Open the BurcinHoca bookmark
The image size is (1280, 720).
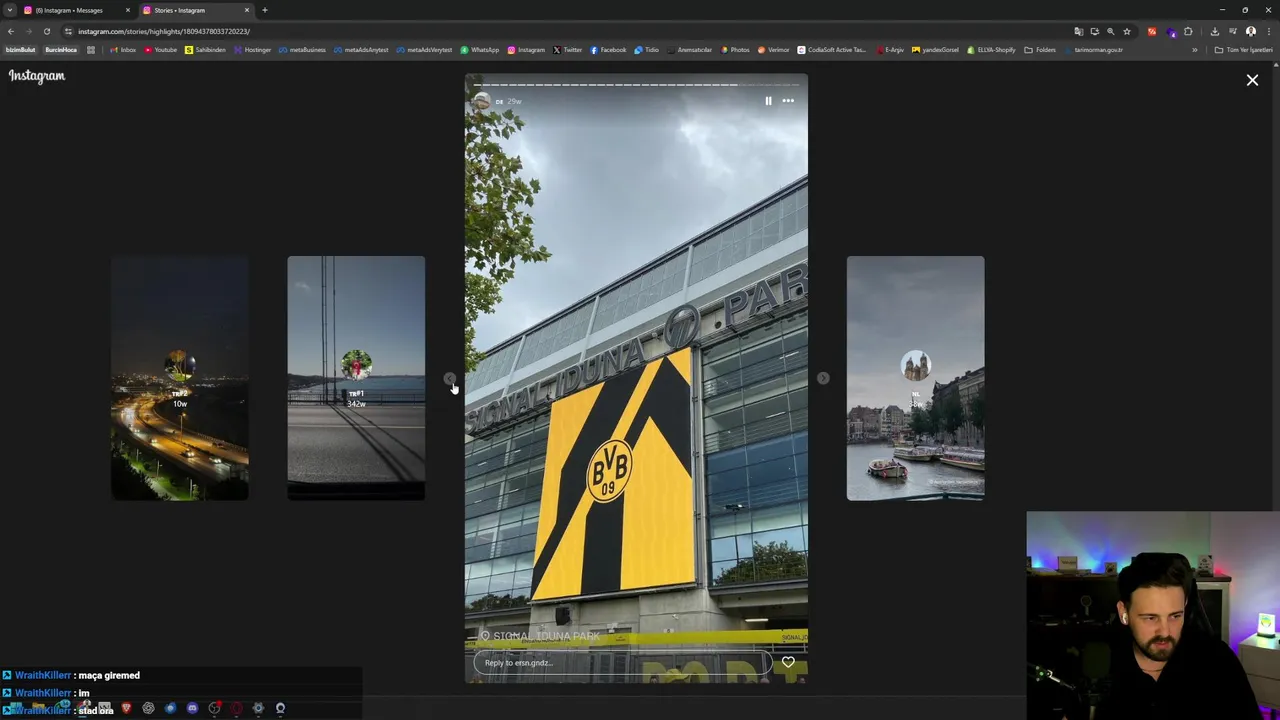(61, 50)
